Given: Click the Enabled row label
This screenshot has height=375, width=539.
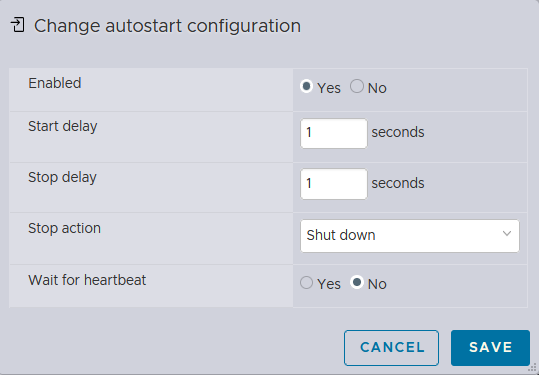Looking at the screenshot, I should click(55, 83).
